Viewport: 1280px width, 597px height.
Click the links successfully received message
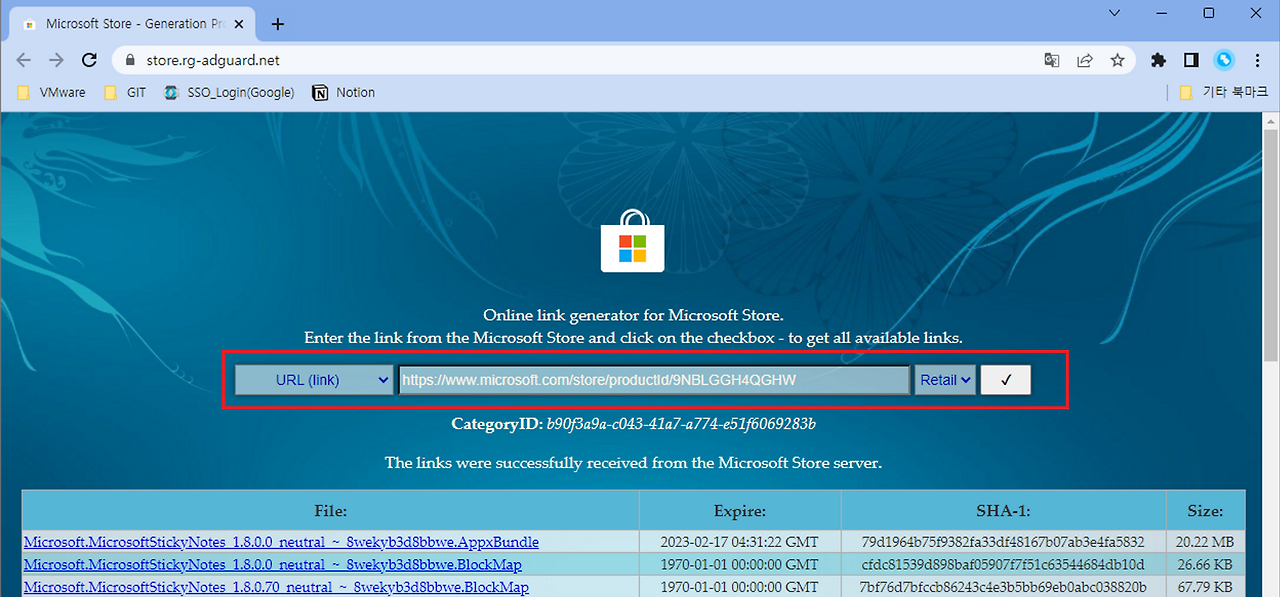click(x=633, y=463)
